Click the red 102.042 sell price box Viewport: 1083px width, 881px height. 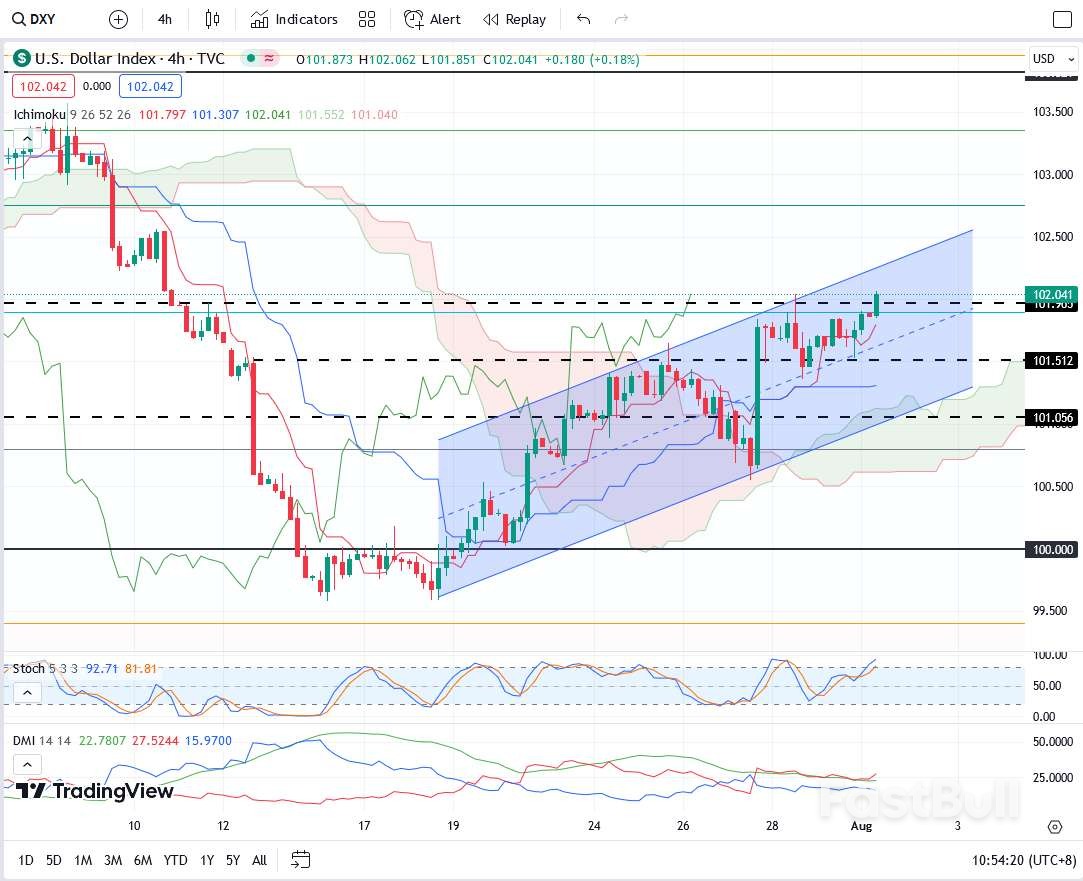point(43,87)
